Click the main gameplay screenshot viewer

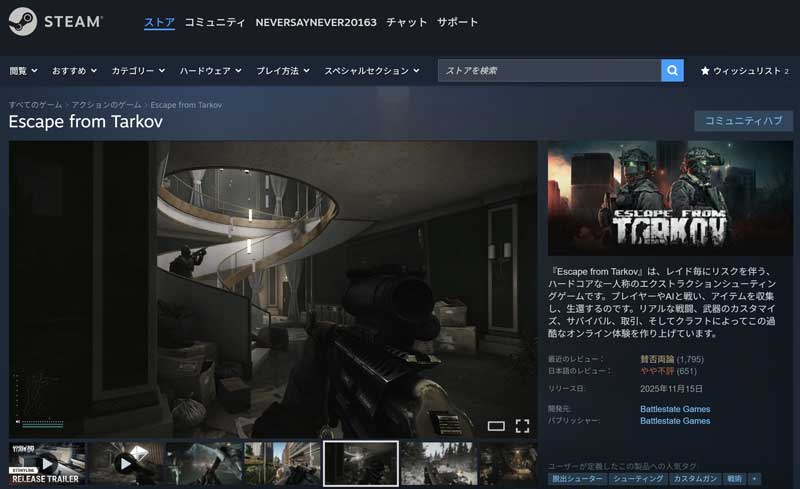273,289
